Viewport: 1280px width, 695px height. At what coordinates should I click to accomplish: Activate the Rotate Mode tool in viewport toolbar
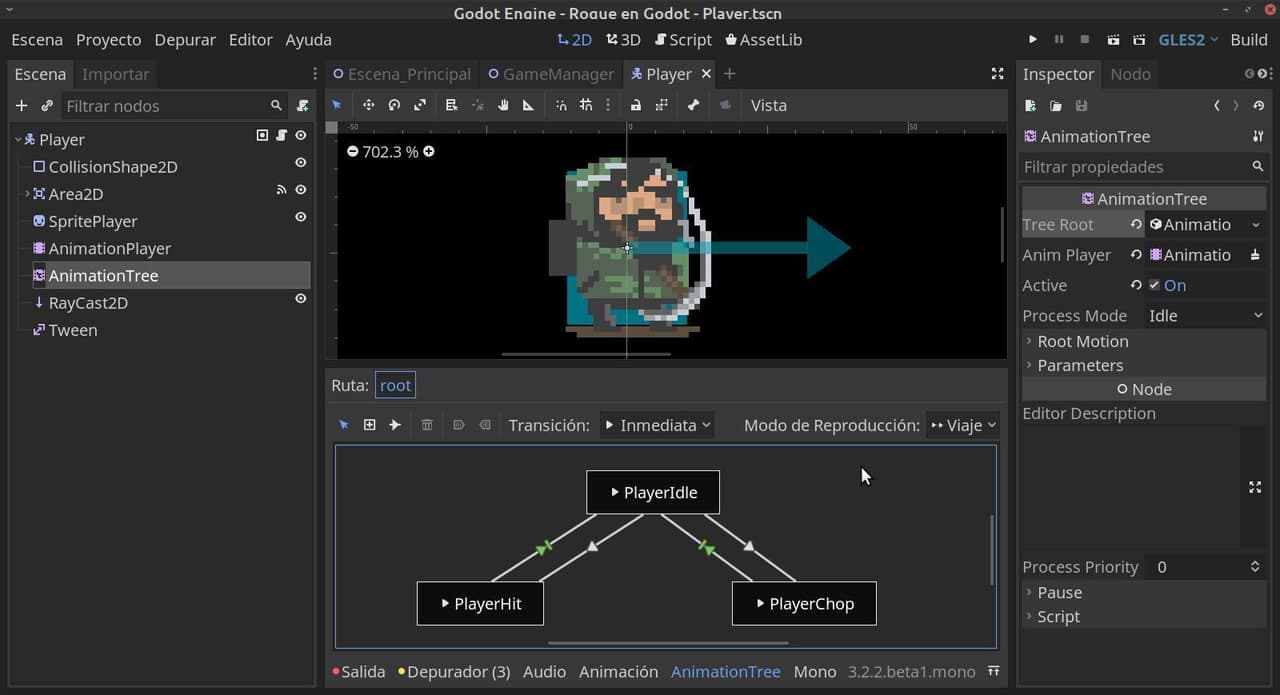coord(394,105)
